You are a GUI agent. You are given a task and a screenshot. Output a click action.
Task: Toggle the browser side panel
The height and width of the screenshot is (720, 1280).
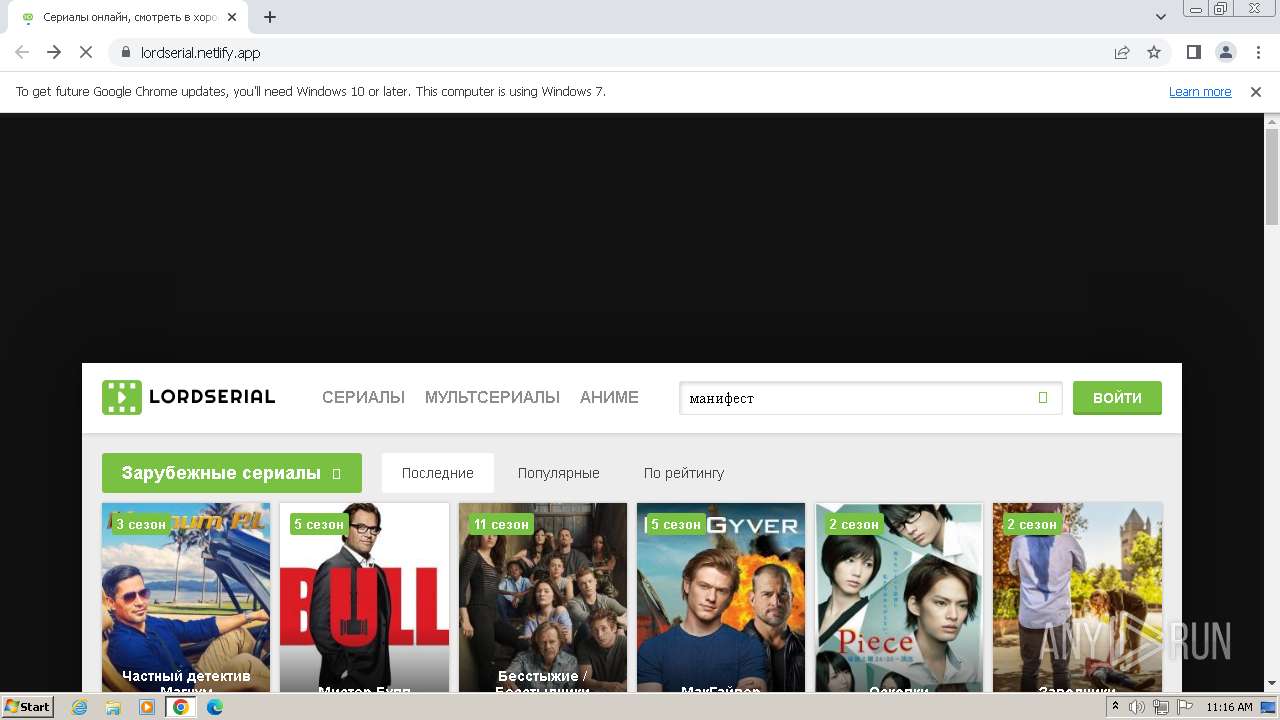pos(1193,52)
